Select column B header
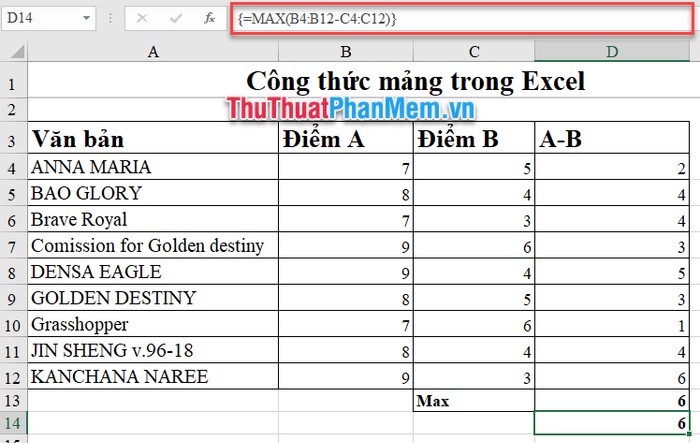This screenshot has height=443, width=700. click(345, 51)
